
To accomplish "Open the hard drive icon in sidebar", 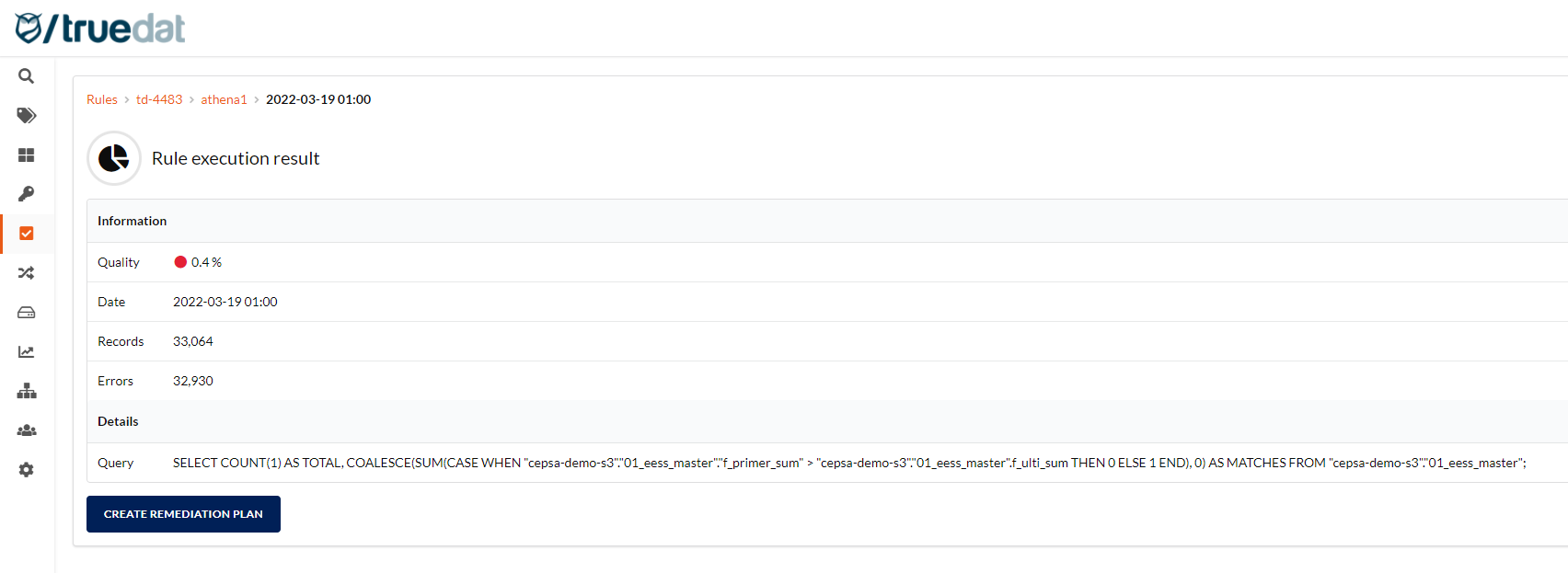I will point(27,313).
